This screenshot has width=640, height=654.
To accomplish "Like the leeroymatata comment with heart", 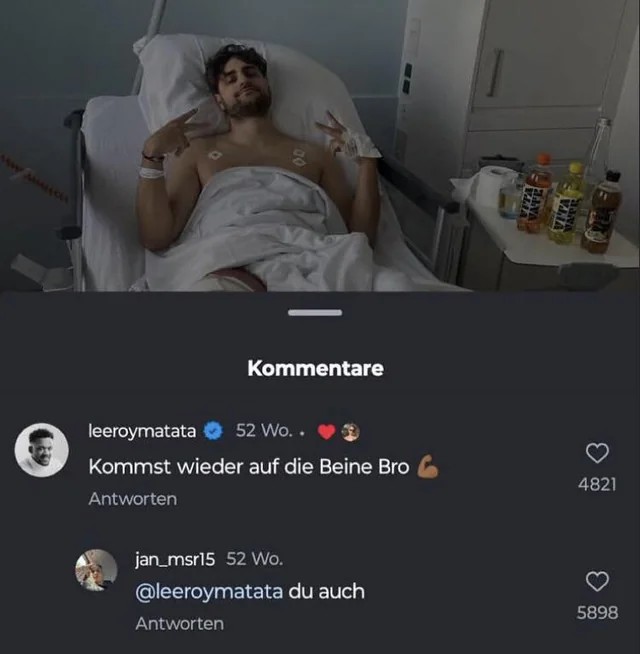I will click(x=597, y=453).
